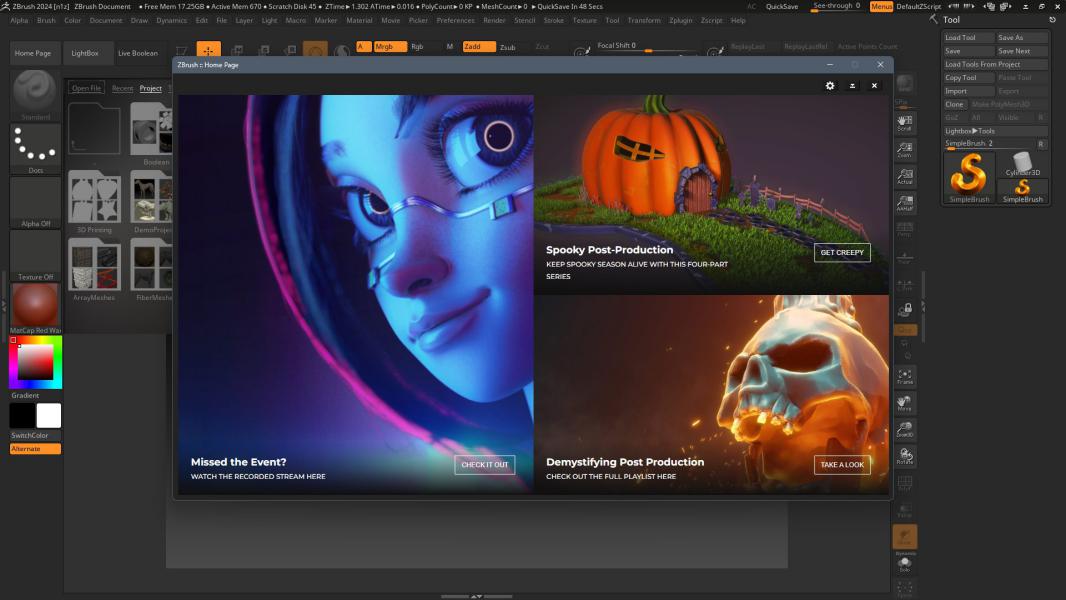Click the CHECK IT OUT button
Screen dimensions: 1066x600
[485, 465]
